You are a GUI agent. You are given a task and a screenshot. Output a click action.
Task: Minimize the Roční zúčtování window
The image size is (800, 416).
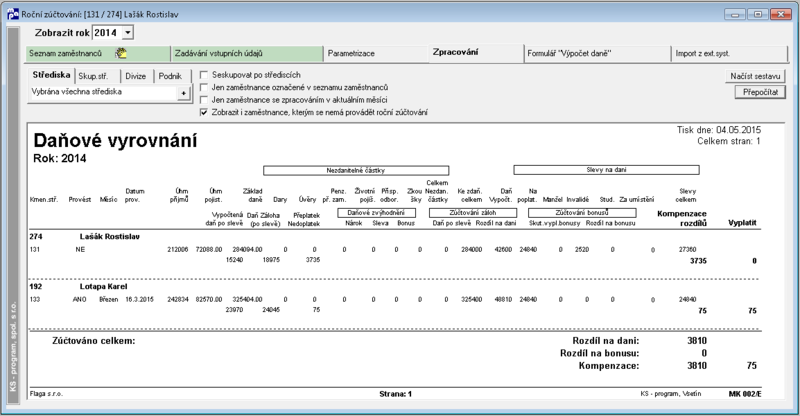[x=735, y=14]
